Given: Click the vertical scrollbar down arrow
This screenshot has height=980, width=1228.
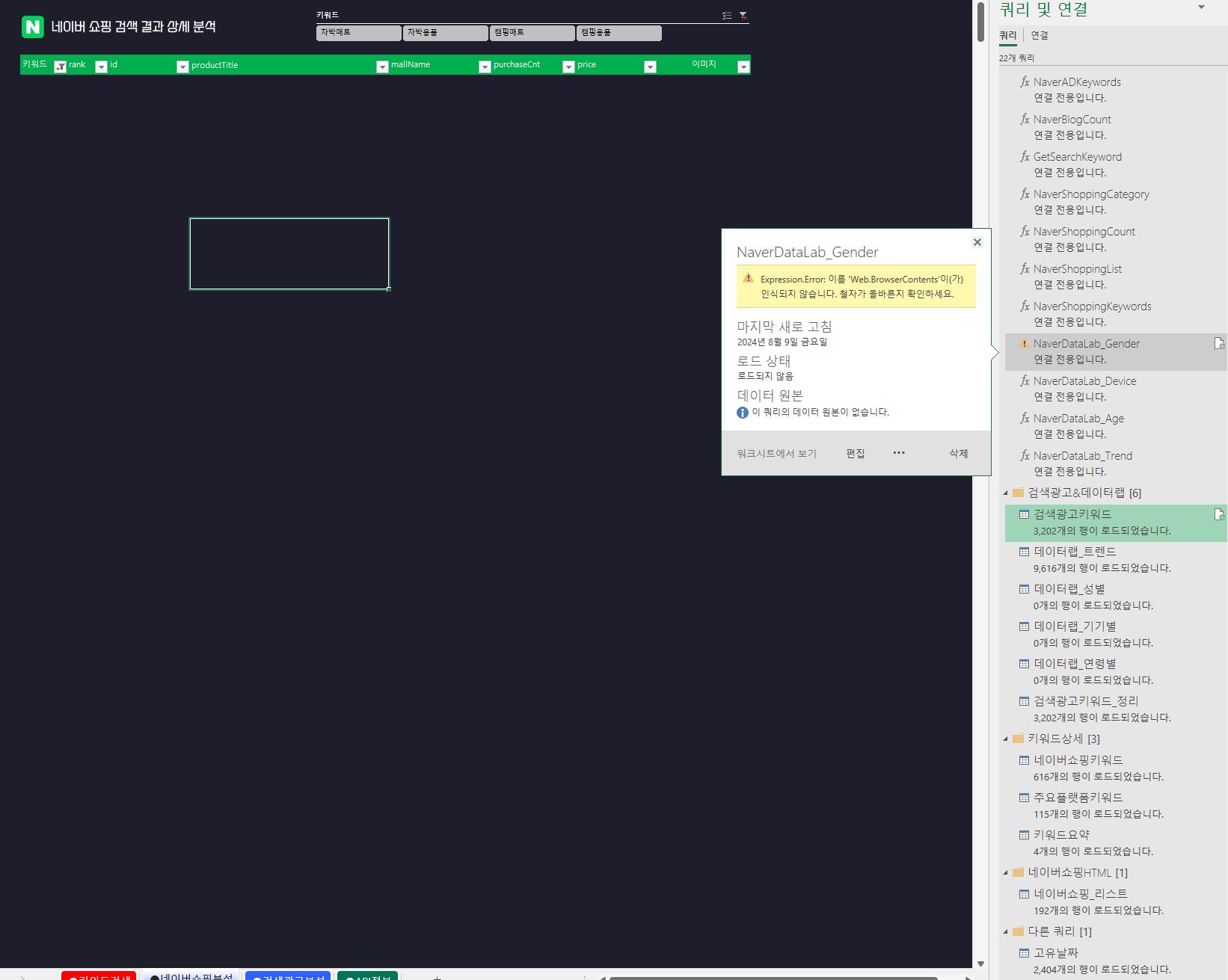Looking at the screenshot, I should pyautogui.click(x=980, y=964).
